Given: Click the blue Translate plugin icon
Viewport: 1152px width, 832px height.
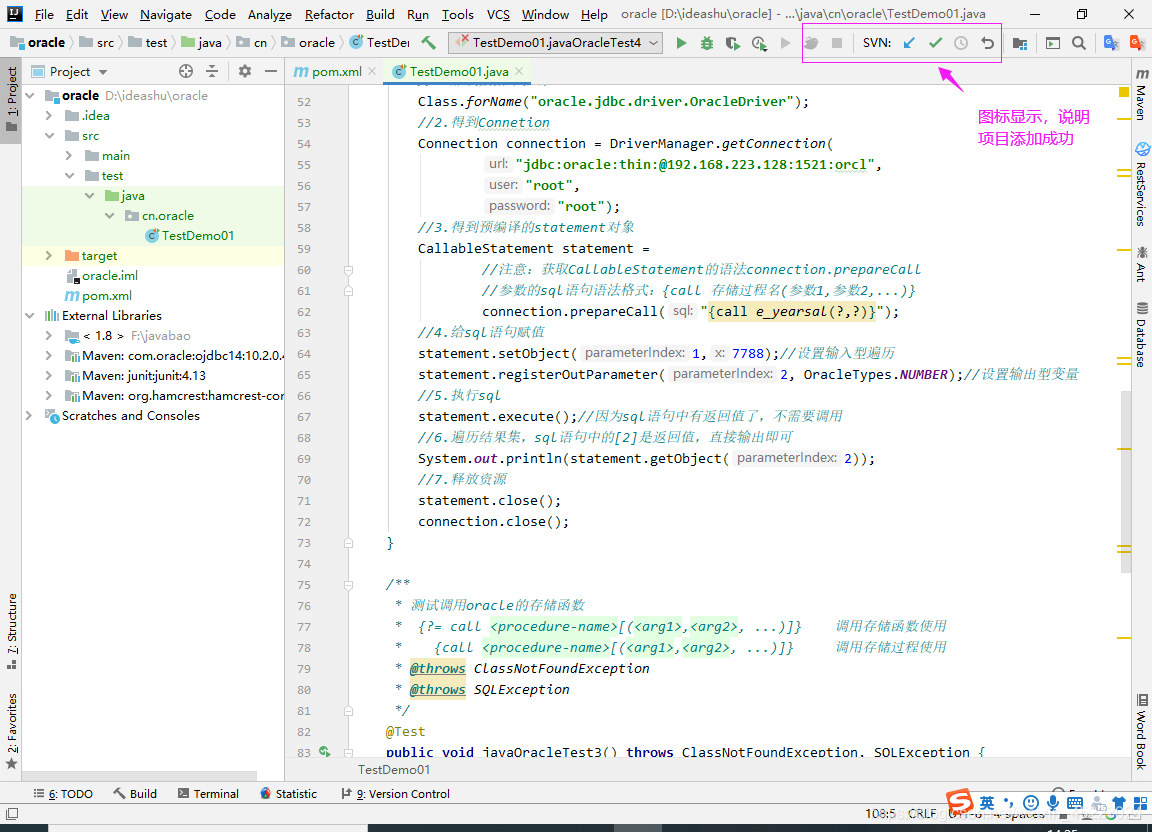Looking at the screenshot, I should click(x=1112, y=43).
